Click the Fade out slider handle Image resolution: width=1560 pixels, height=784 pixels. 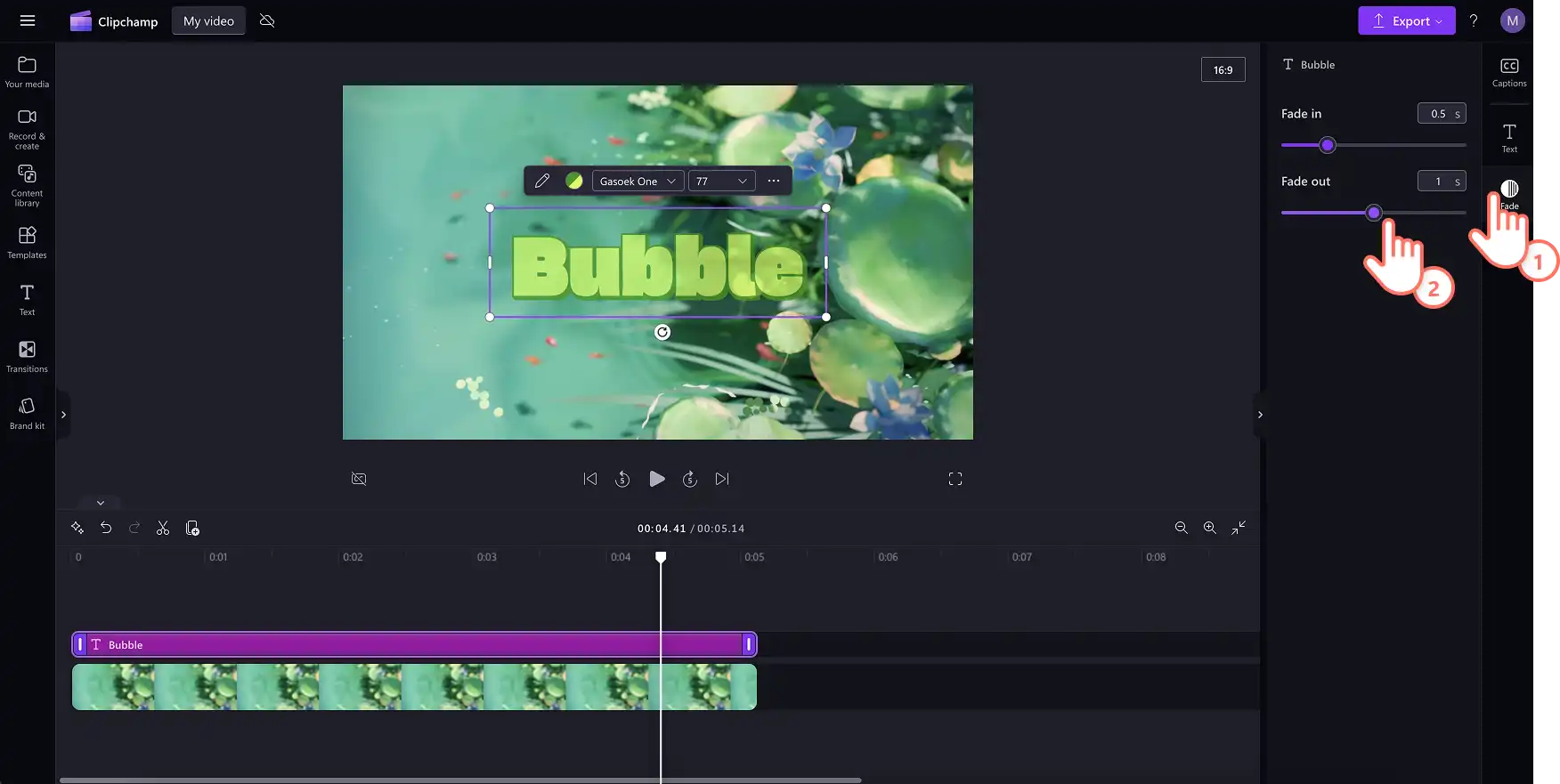[1373, 213]
